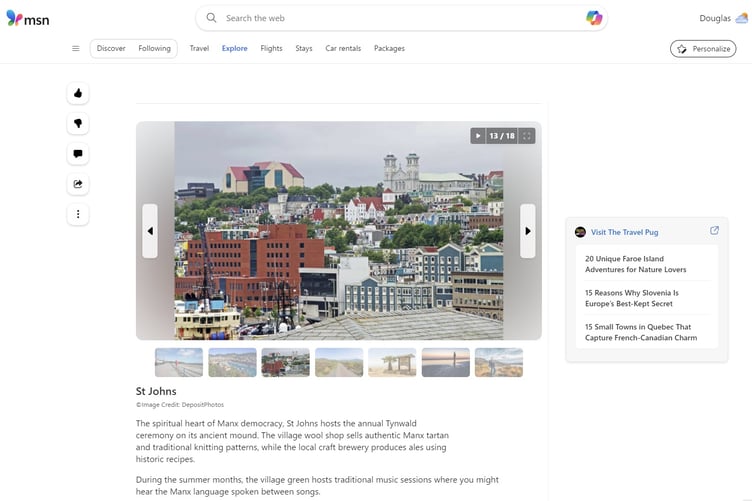752x501 pixels.
Task: Click the Image Credit: DepositPhotos caption
Action: click(x=180, y=405)
